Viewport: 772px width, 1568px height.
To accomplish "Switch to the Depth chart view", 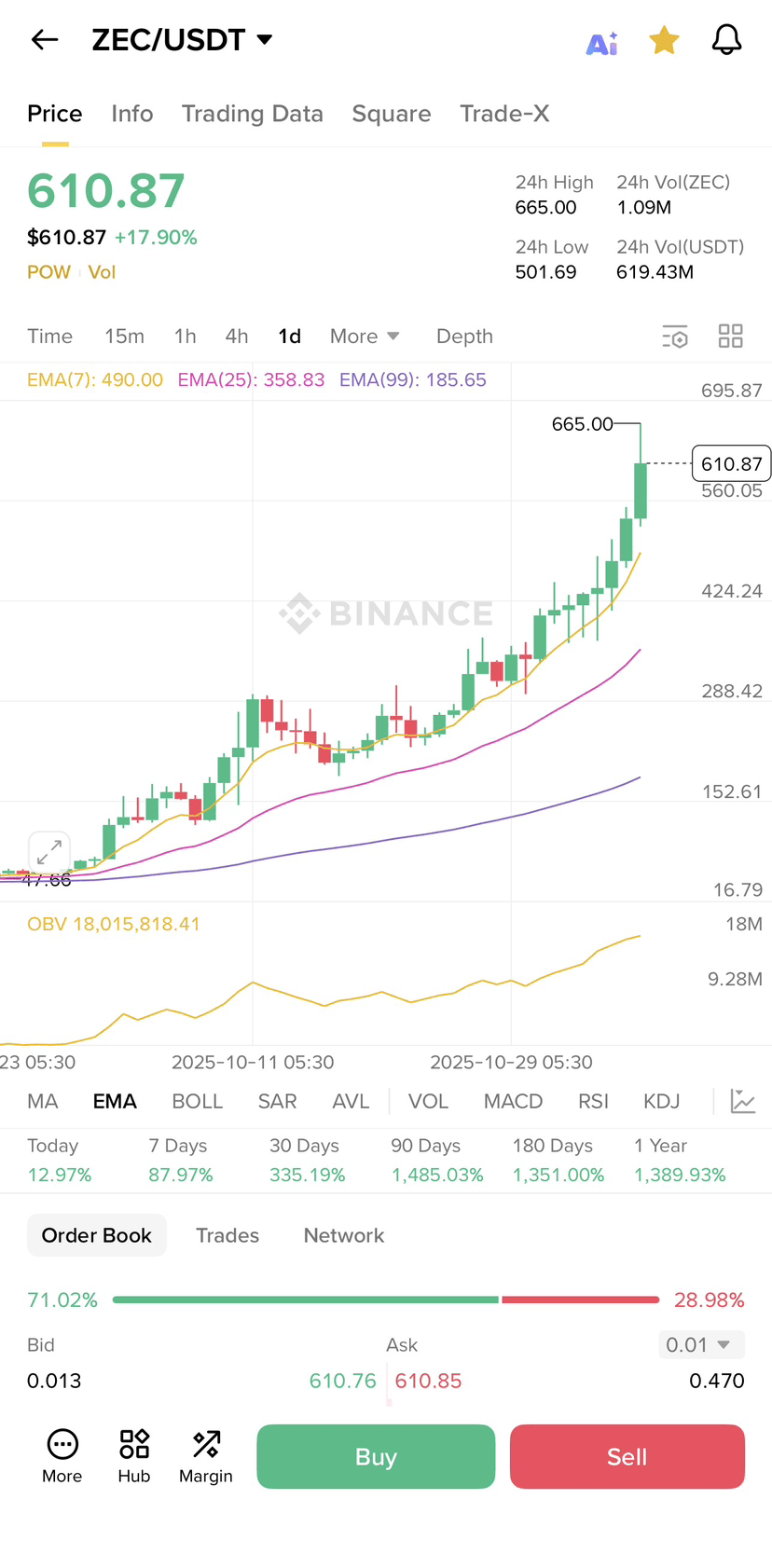I will 464,337.
